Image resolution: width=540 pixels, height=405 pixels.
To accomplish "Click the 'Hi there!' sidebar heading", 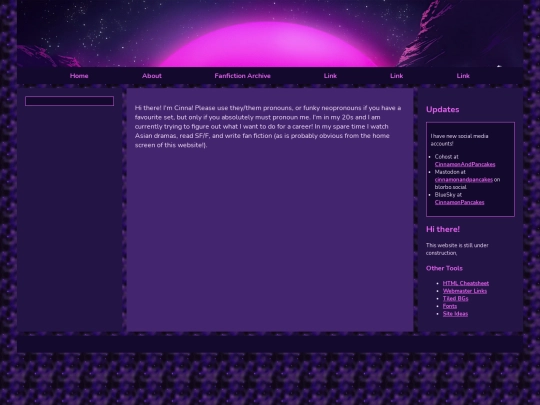I will tap(443, 229).
